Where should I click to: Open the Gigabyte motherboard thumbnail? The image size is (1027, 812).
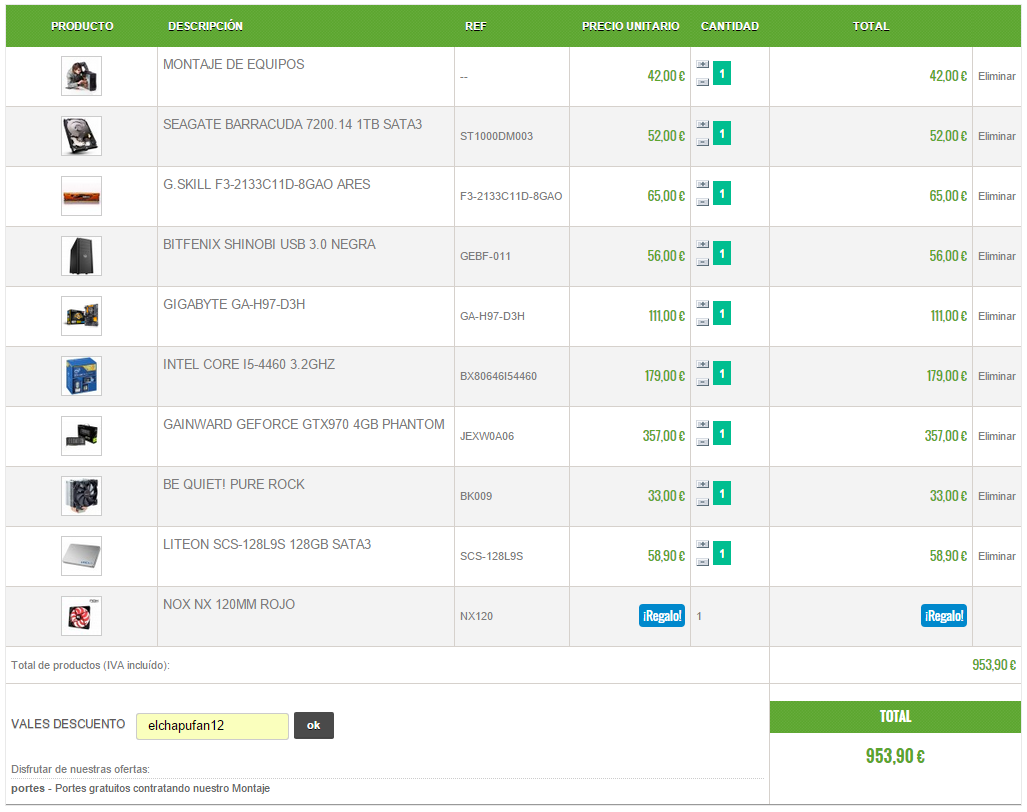81,316
